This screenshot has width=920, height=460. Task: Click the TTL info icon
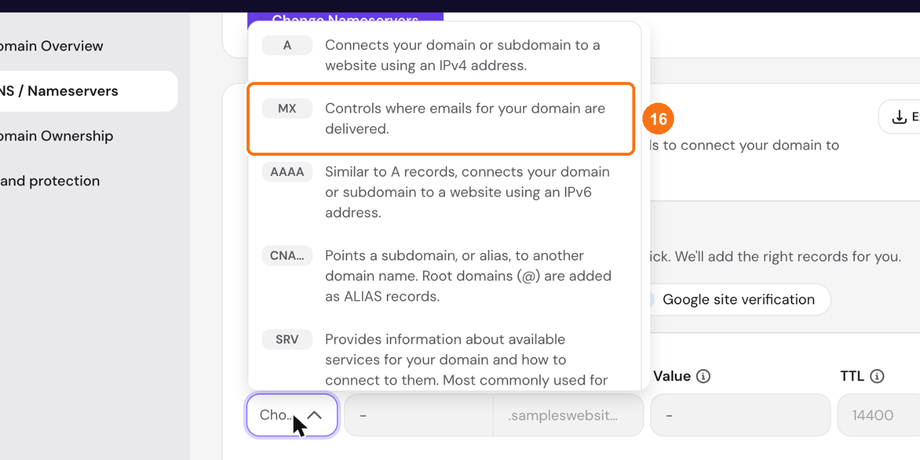pos(877,376)
